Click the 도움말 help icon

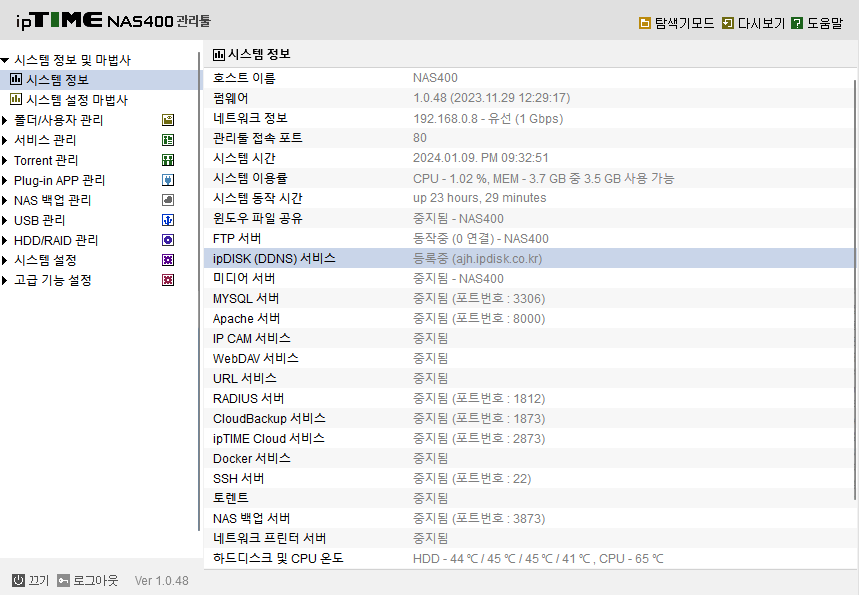pos(796,23)
